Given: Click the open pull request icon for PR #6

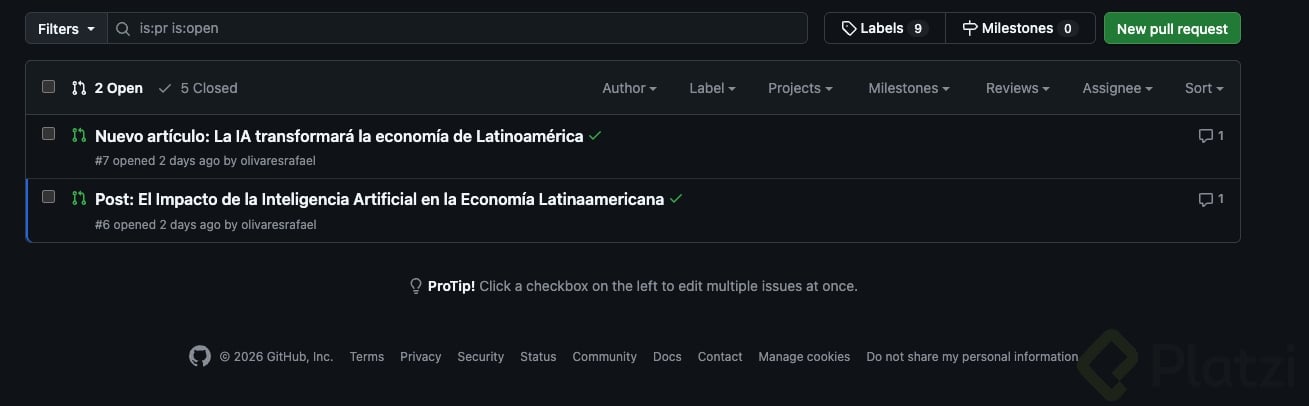Looking at the screenshot, I should point(79,198).
